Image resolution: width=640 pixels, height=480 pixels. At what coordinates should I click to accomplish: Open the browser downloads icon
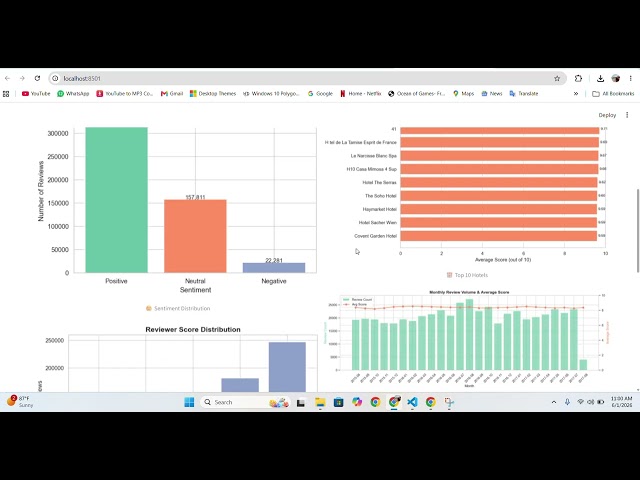[x=600, y=78]
